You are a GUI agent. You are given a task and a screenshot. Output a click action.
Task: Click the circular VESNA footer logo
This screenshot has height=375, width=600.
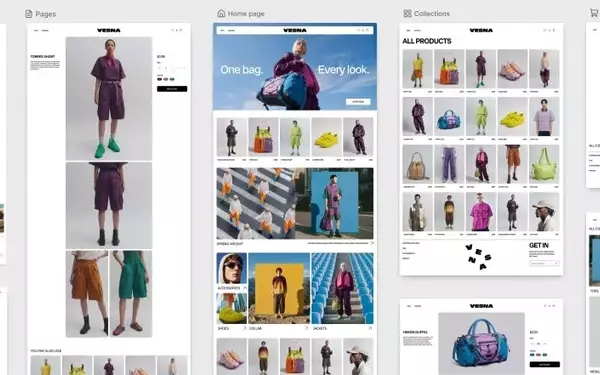(x=478, y=257)
